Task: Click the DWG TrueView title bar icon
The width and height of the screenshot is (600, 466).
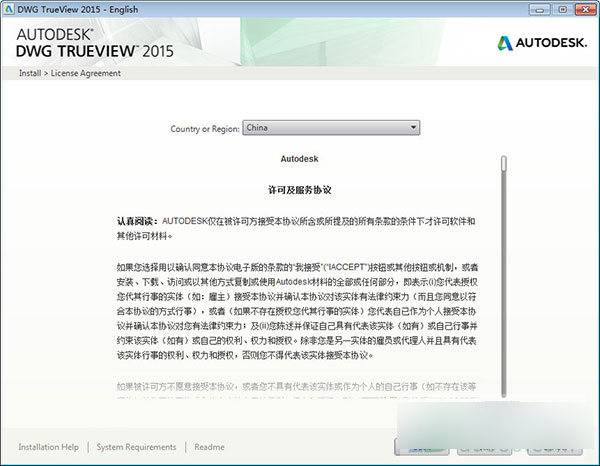Action: 8,9
